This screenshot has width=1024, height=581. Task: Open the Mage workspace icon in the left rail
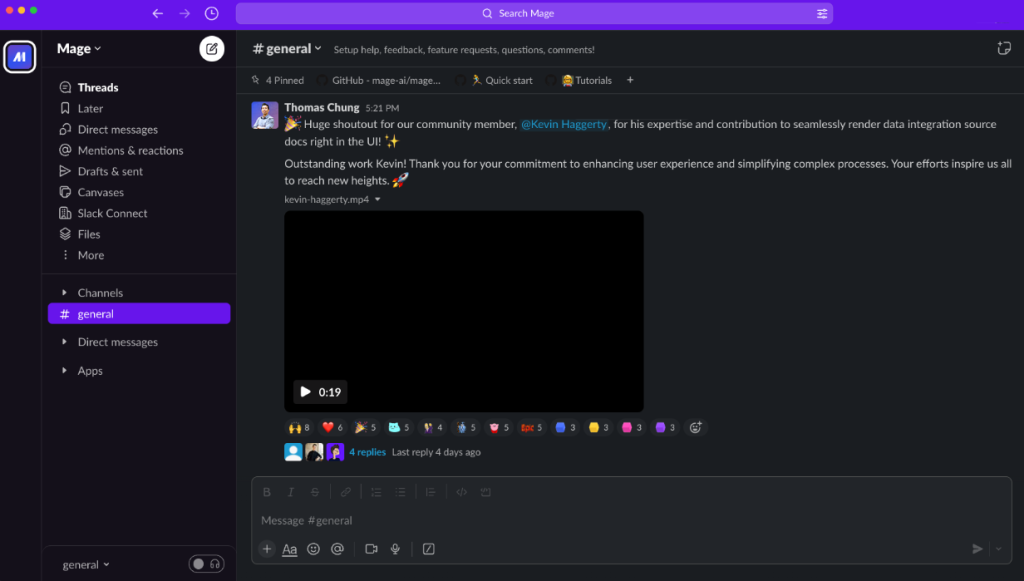coord(20,57)
